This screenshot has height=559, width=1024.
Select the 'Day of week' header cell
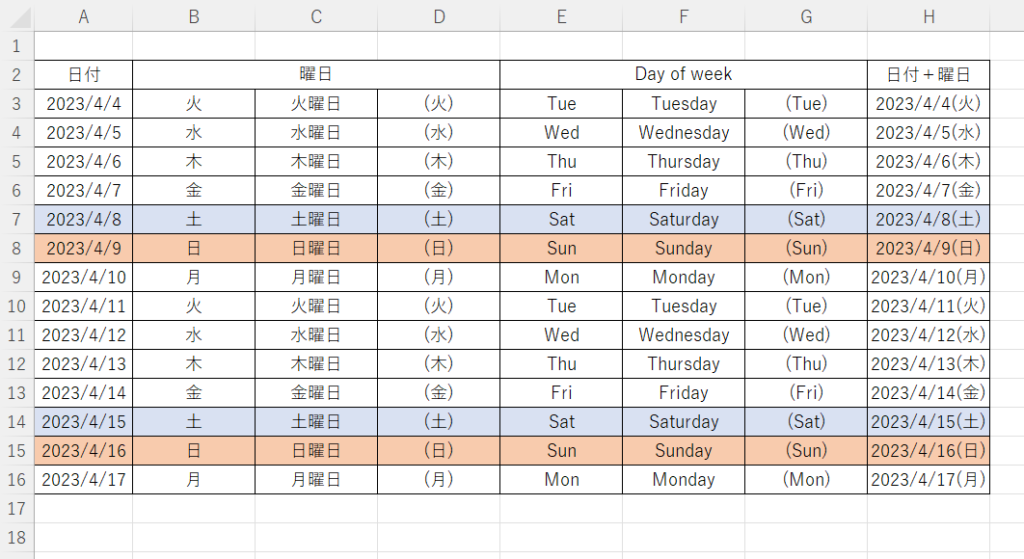click(683, 74)
